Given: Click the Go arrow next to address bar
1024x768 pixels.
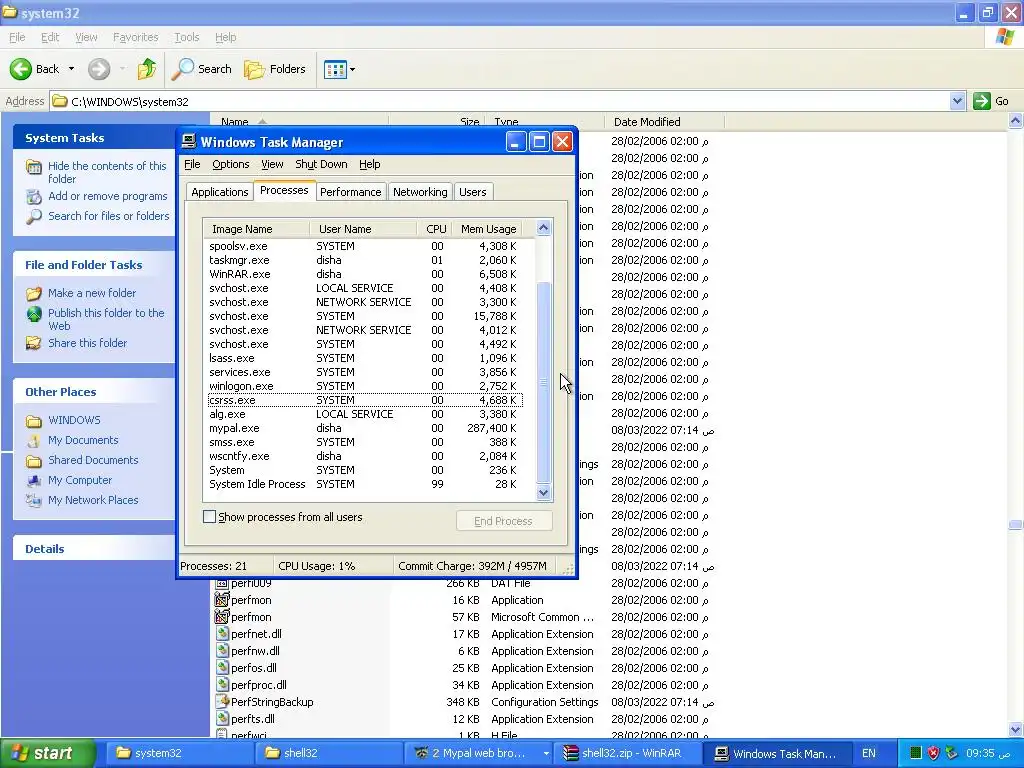Looking at the screenshot, I should coord(982,101).
